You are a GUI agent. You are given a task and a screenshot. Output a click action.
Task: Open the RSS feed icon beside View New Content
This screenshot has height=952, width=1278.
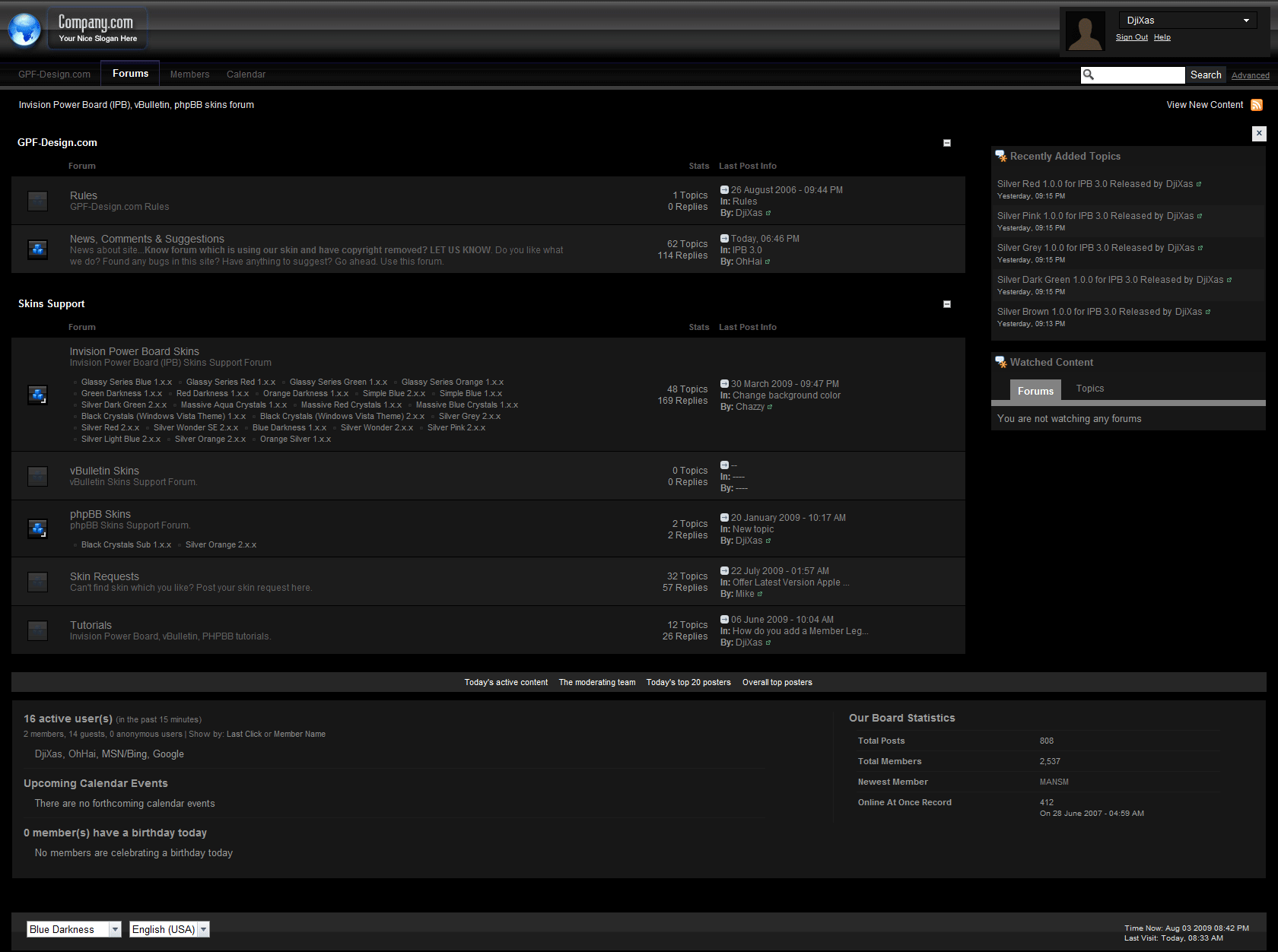[x=1257, y=105]
